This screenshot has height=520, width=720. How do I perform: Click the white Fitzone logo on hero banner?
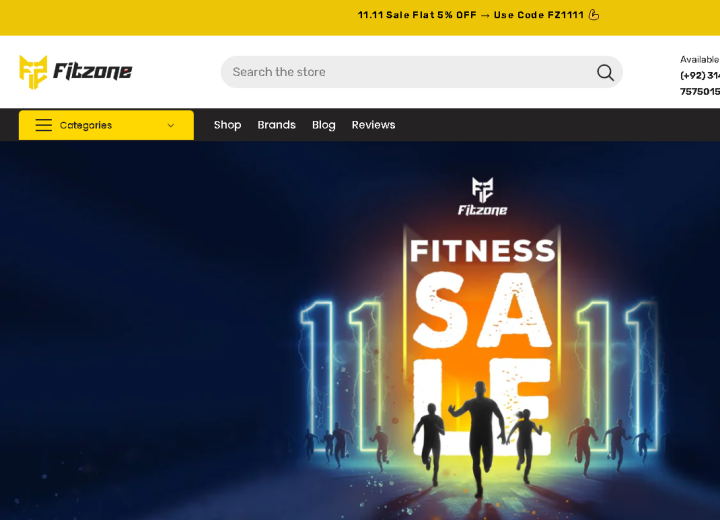point(483,197)
